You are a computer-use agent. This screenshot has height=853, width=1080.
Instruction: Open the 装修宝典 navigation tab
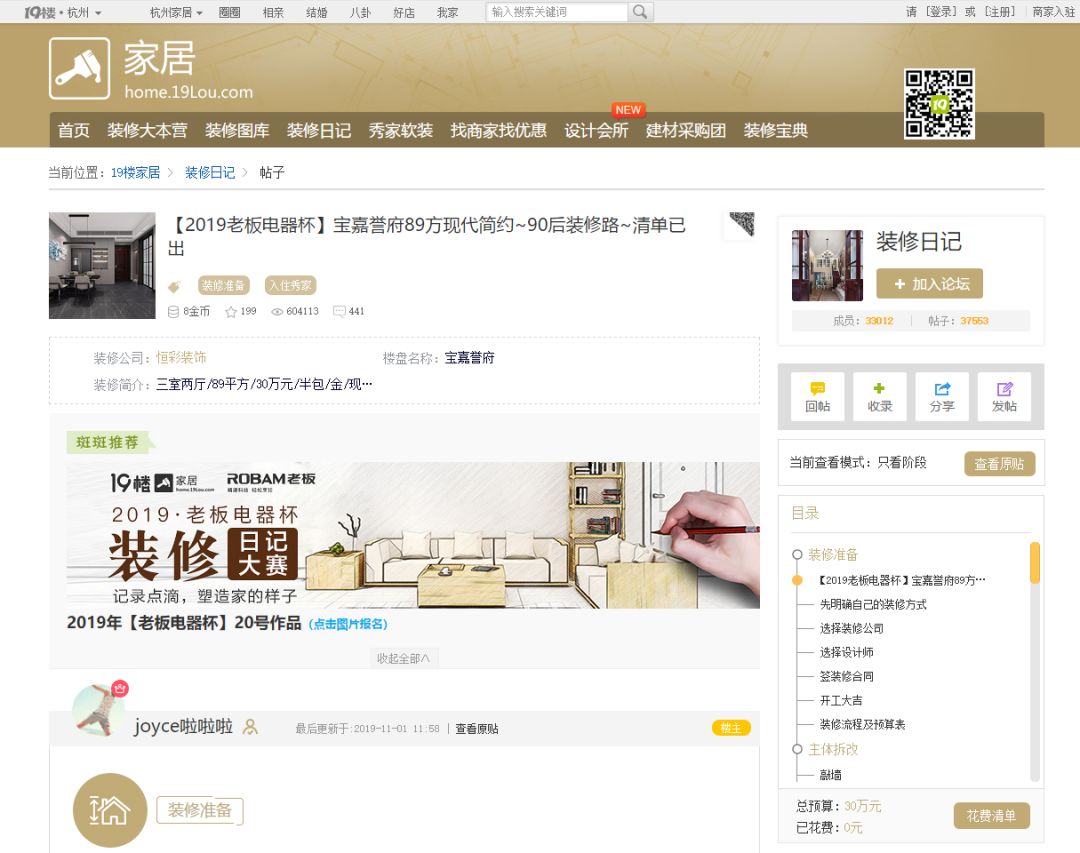[776, 130]
